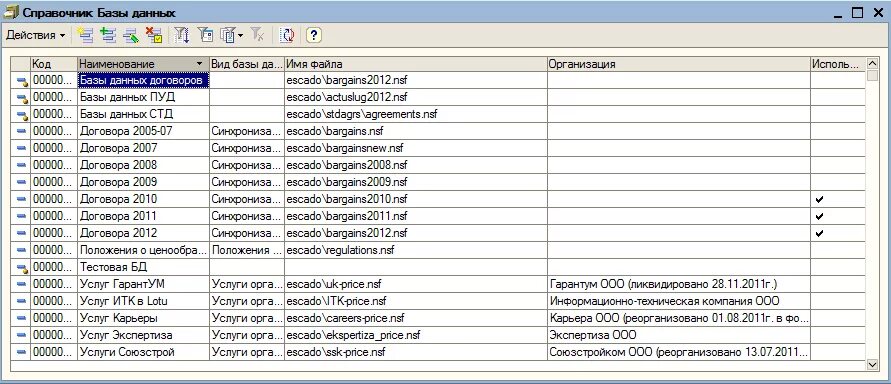Click the Filter history icon

(x=228, y=35)
